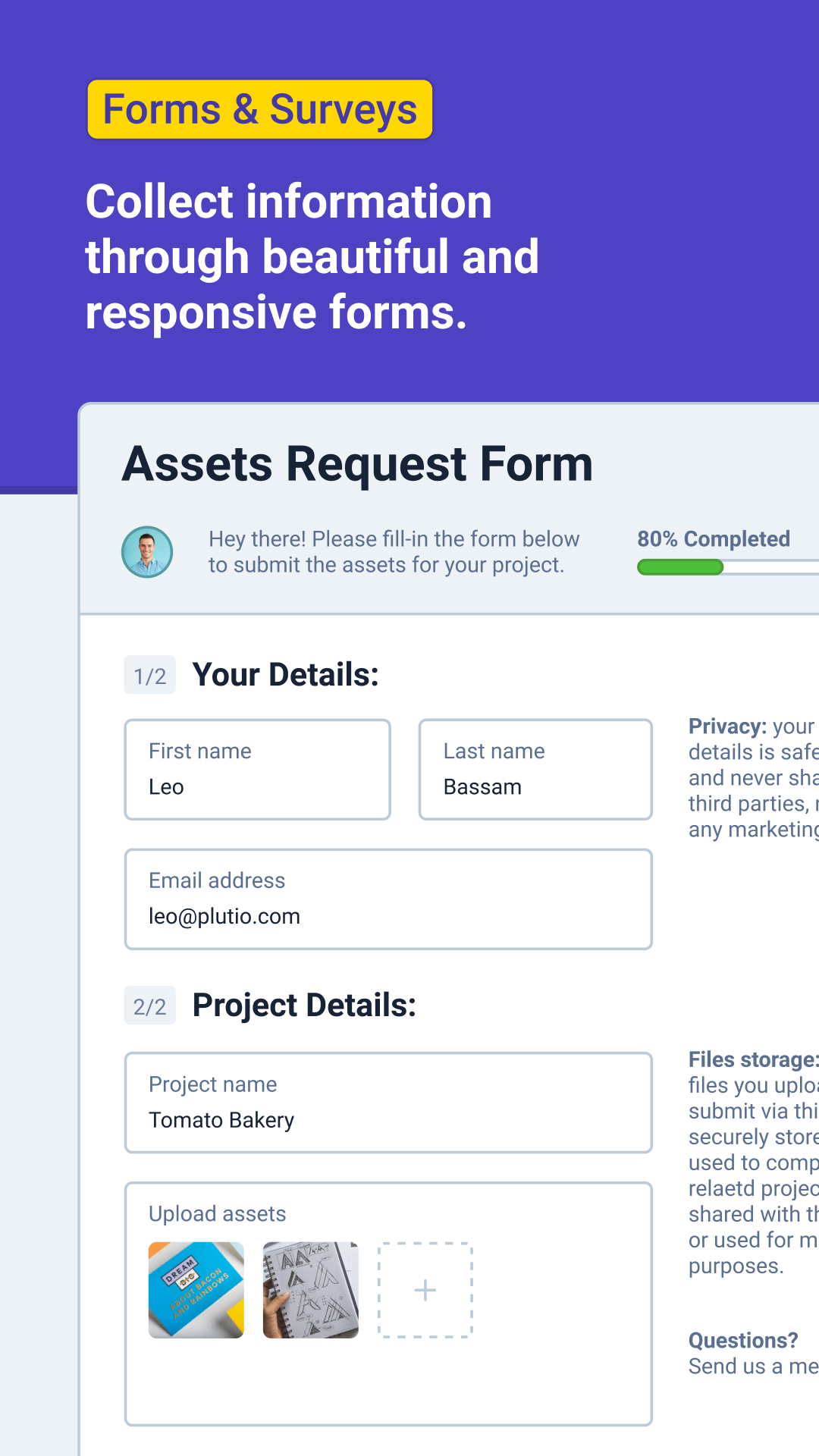Click the Assets Request Form title
819x1456 pixels.
pos(357,464)
